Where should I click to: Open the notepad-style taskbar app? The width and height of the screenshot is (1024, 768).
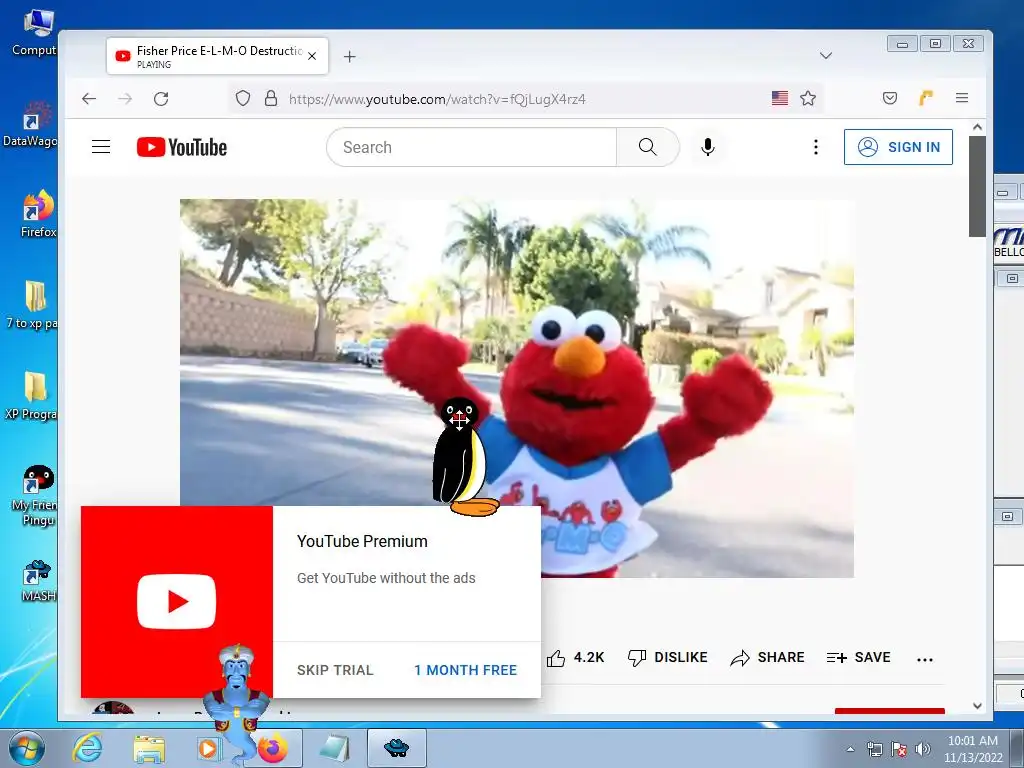pyautogui.click(x=334, y=748)
